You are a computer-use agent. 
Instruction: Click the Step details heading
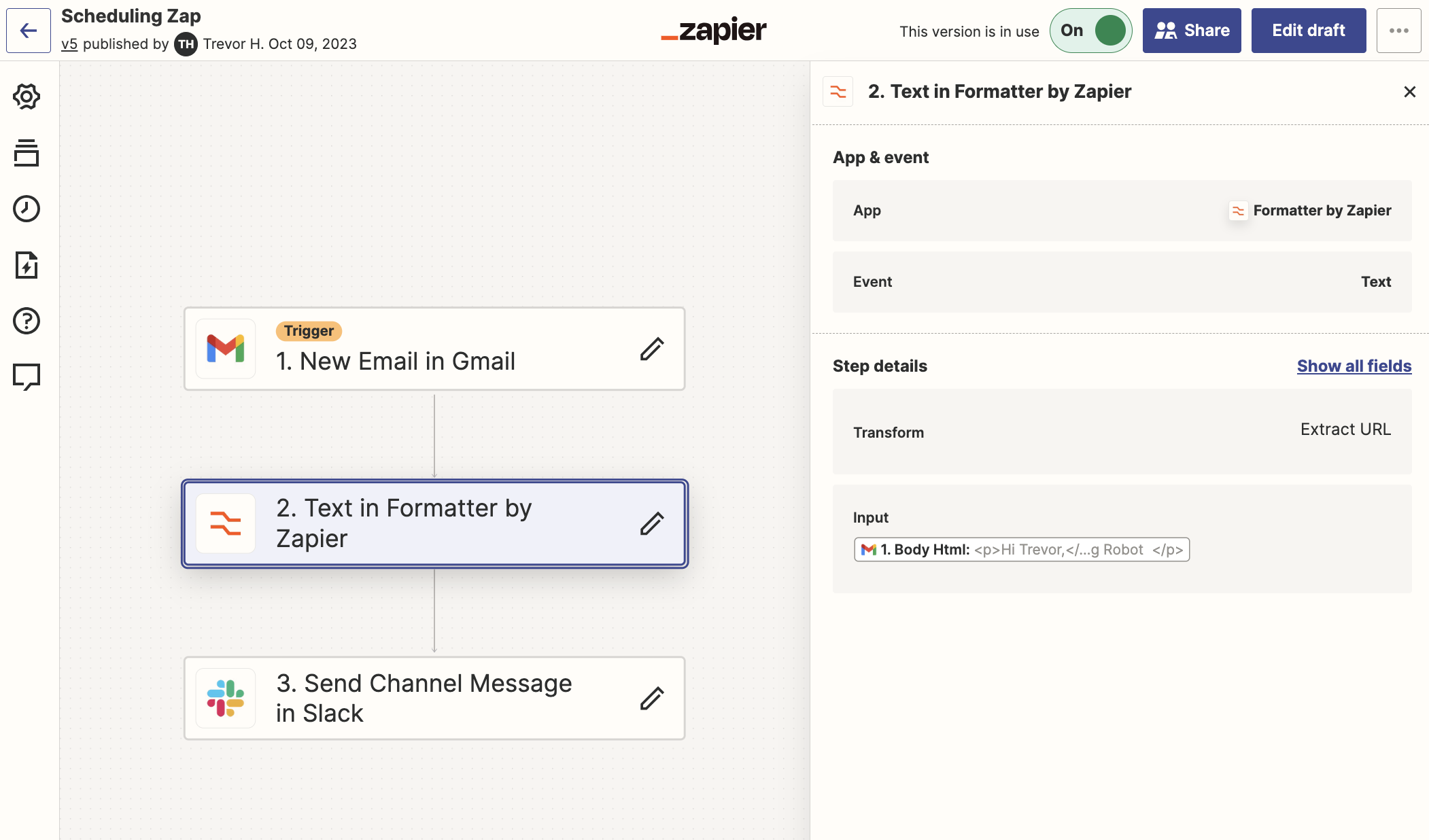coord(880,366)
